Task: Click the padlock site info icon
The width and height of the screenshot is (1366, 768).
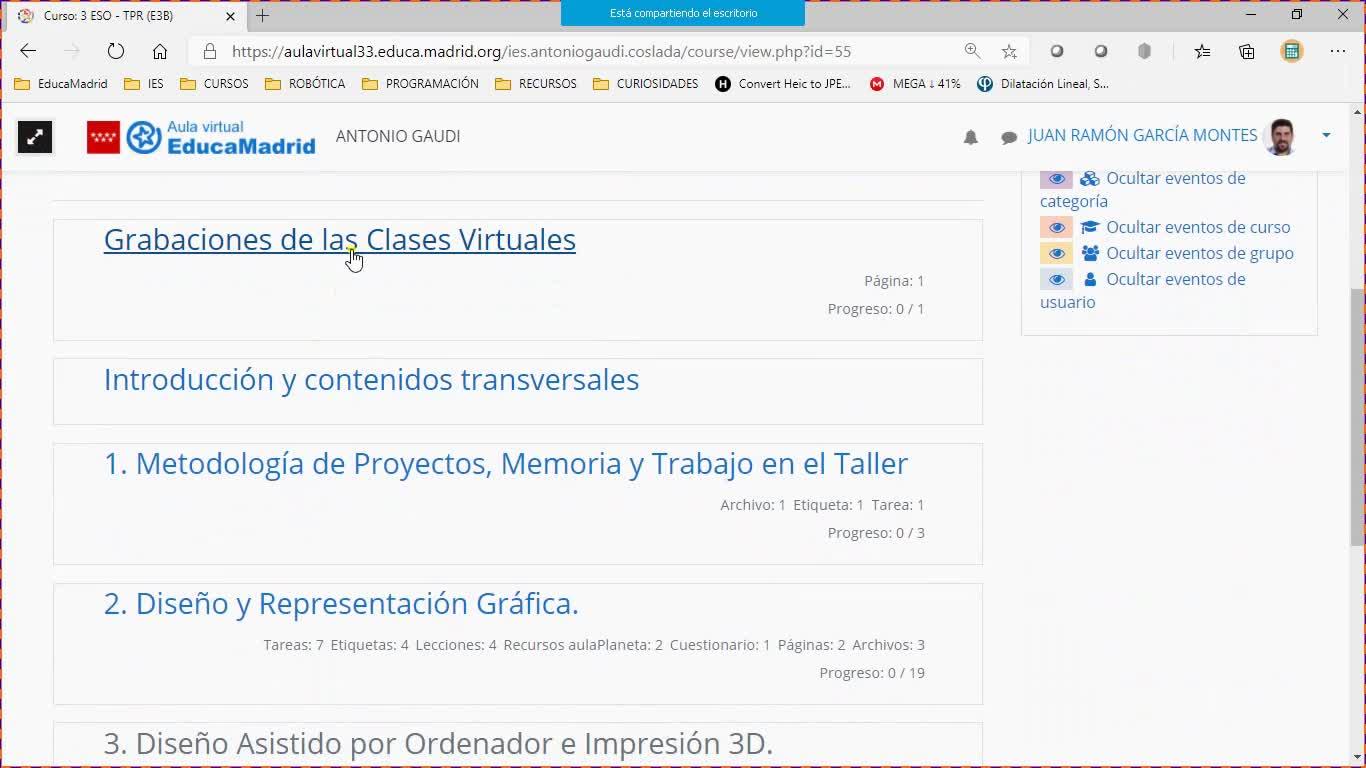Action: click(209, 51)
